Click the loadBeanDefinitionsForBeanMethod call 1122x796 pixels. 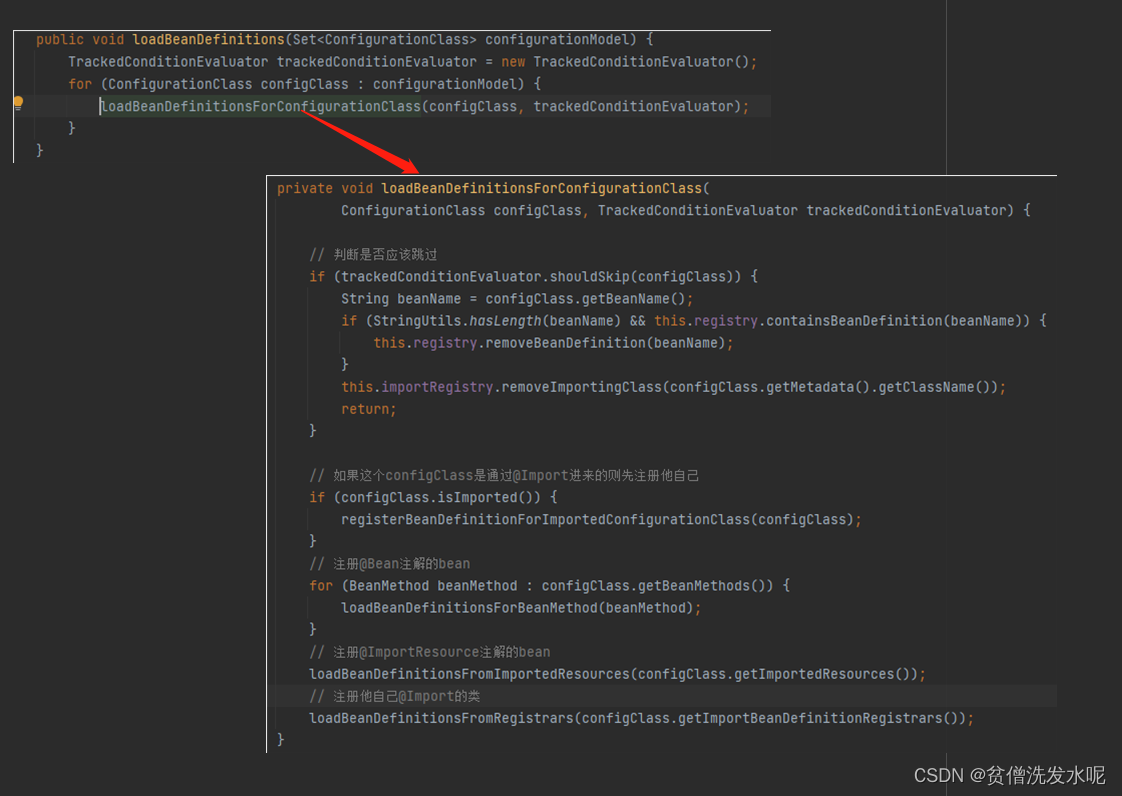[466, 608]
